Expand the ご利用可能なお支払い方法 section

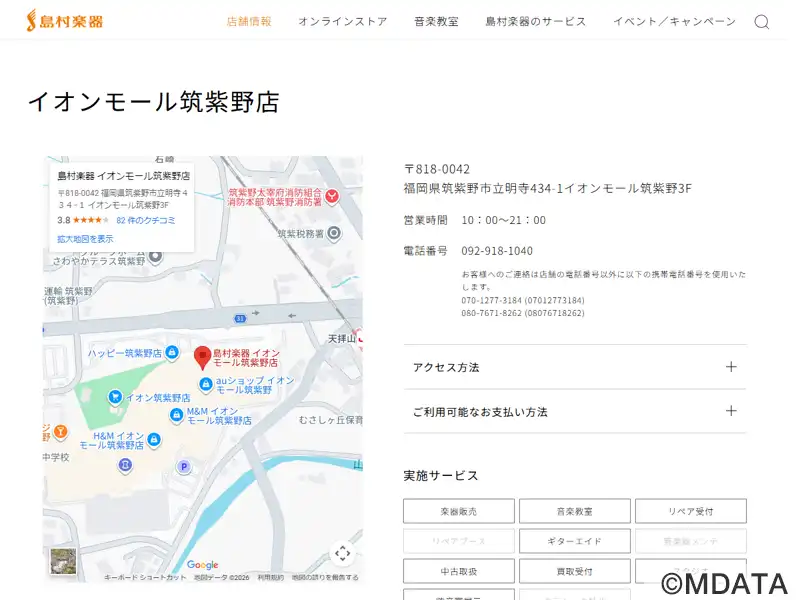pos(574,411)
